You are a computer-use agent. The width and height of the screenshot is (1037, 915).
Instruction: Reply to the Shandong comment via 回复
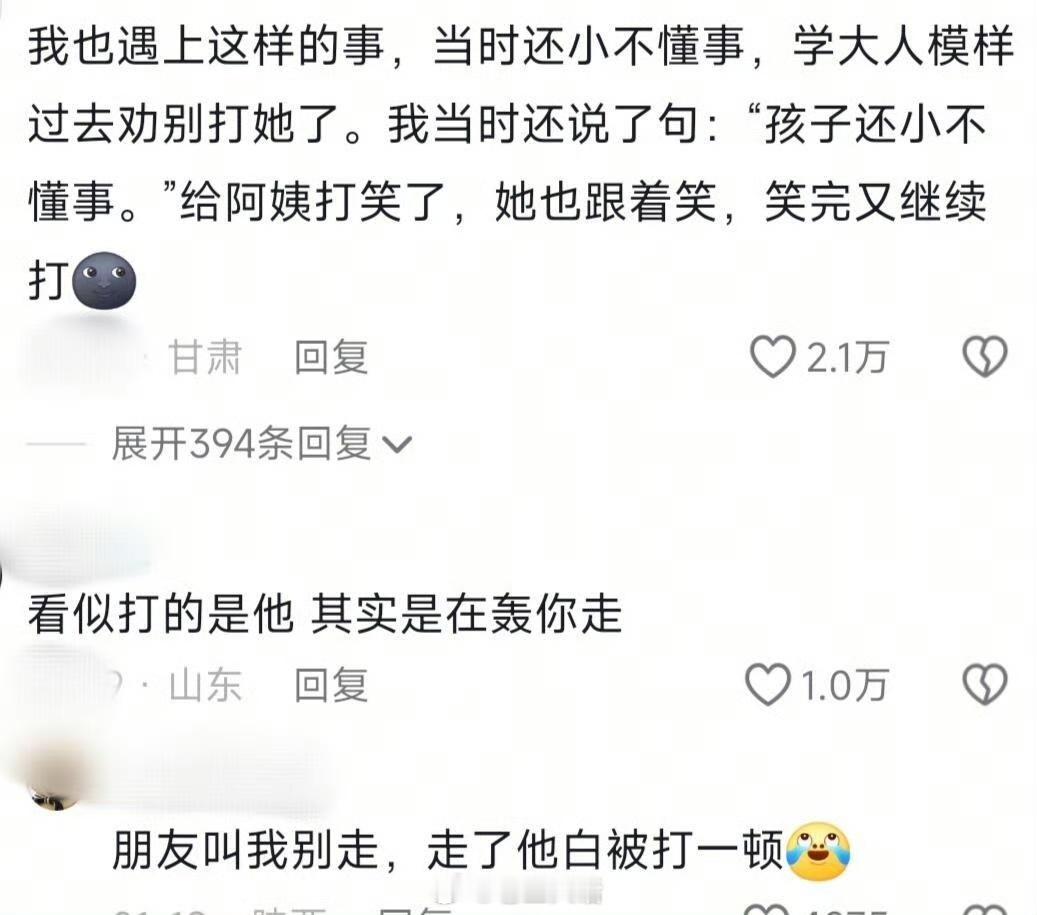(x=331, y=684)
